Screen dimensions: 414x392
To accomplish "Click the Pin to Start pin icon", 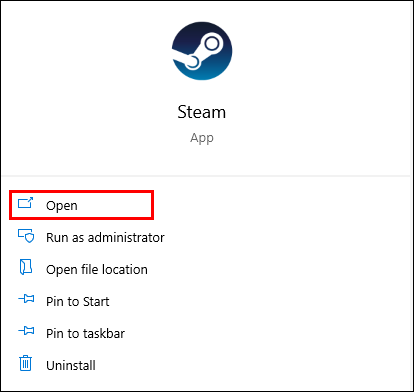I will click(26, 298).
